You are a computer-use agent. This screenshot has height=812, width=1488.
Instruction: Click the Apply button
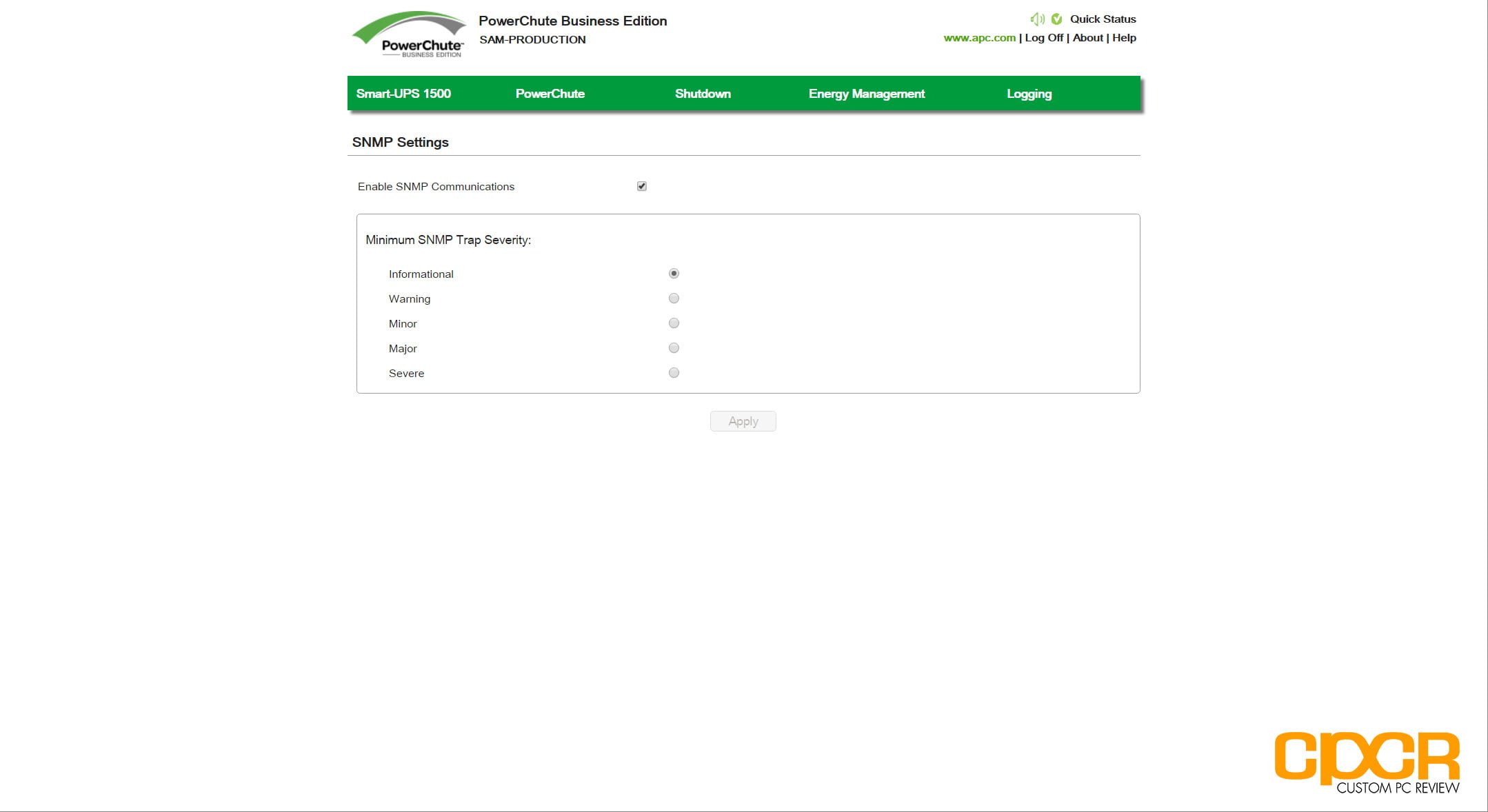pyautogui.click(x=743, y=421)
